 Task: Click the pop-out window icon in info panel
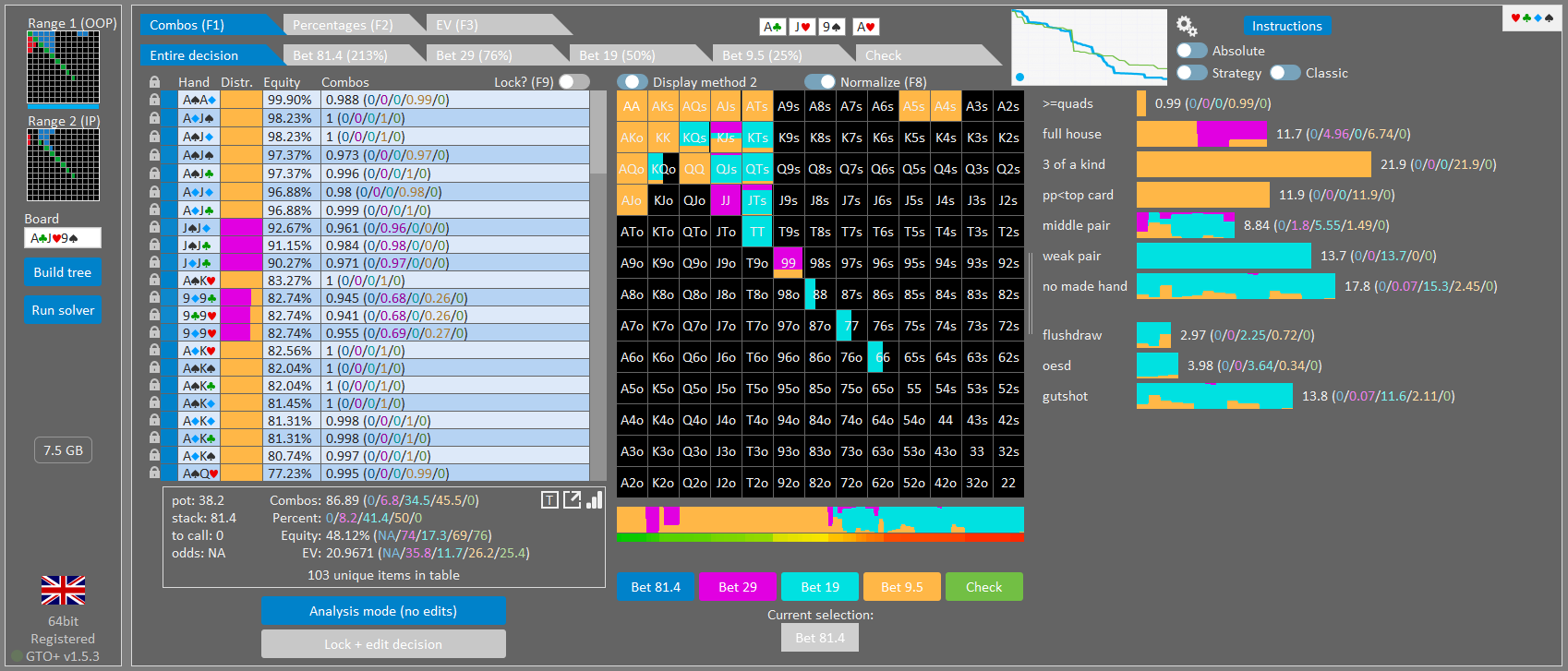(573, 499)
